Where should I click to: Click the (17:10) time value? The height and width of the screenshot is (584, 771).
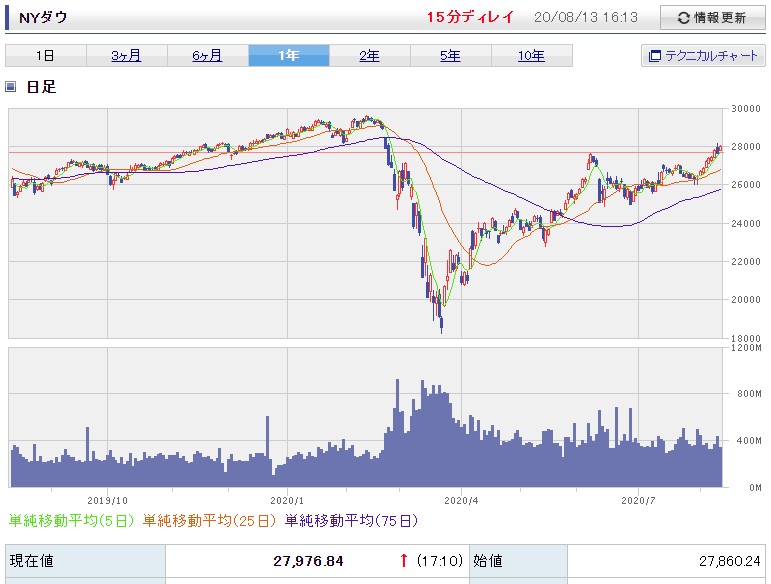point(440,561)
